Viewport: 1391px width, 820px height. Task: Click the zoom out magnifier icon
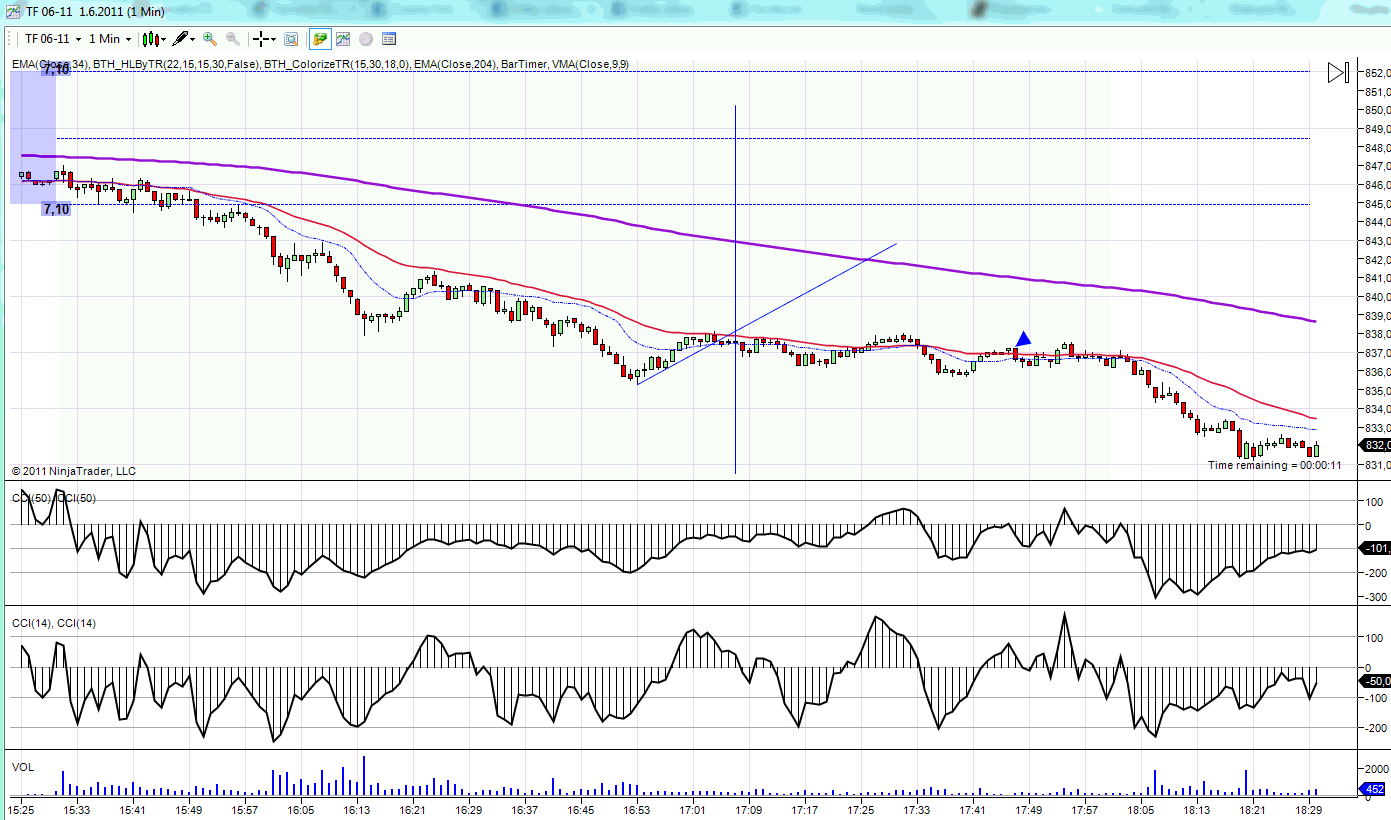click(x=233, y=39)
